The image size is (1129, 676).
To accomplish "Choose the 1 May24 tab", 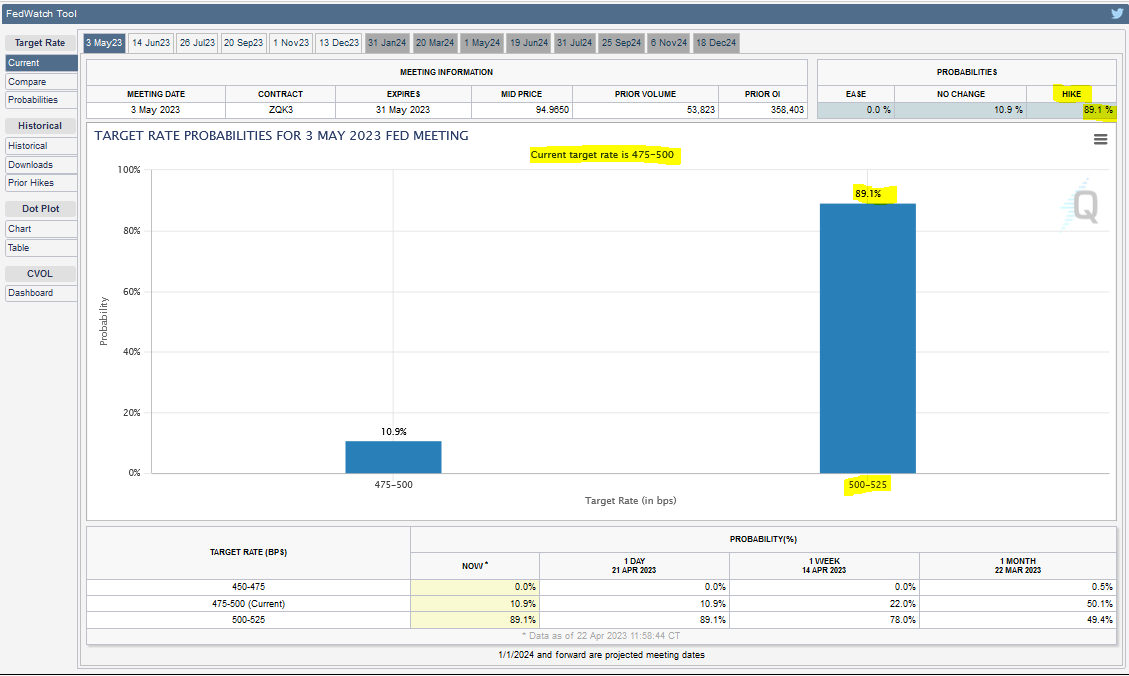I will tap(482, 42).
